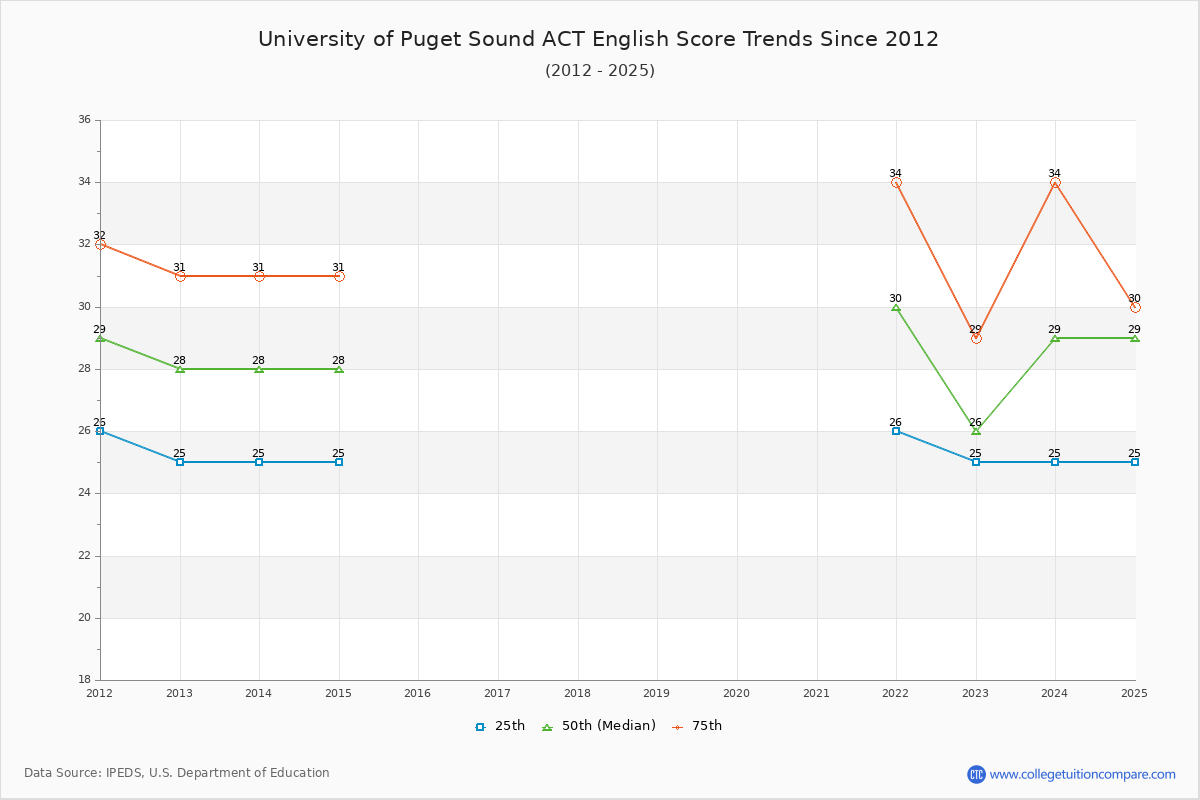
Task: Select the 2023 median point (26)
Action: (976, 431)
